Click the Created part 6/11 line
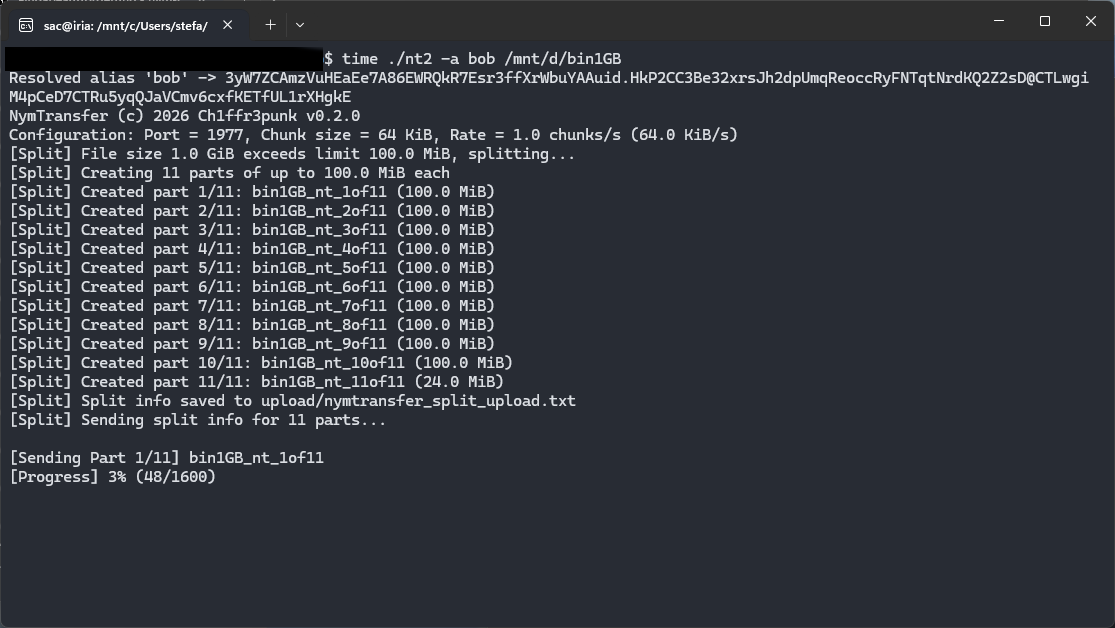Viewport: 1115px width, 628px height. tap(252, 287)
